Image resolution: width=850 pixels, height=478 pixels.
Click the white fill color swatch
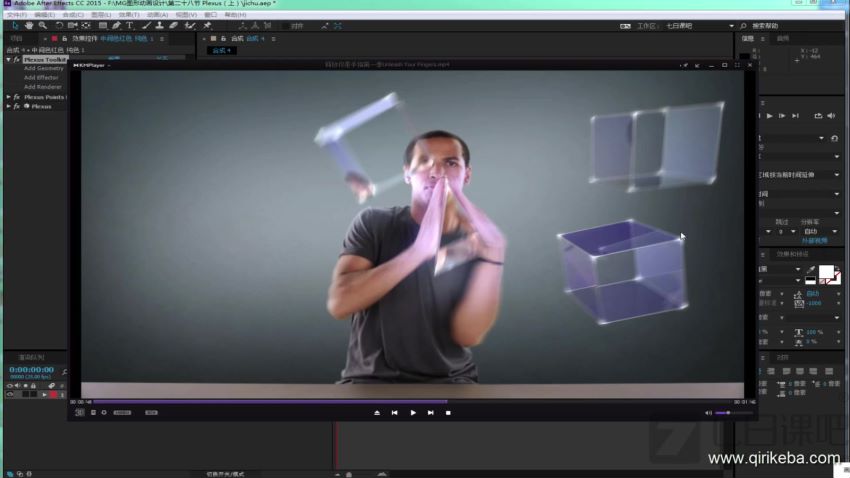[x=826, y=272]
